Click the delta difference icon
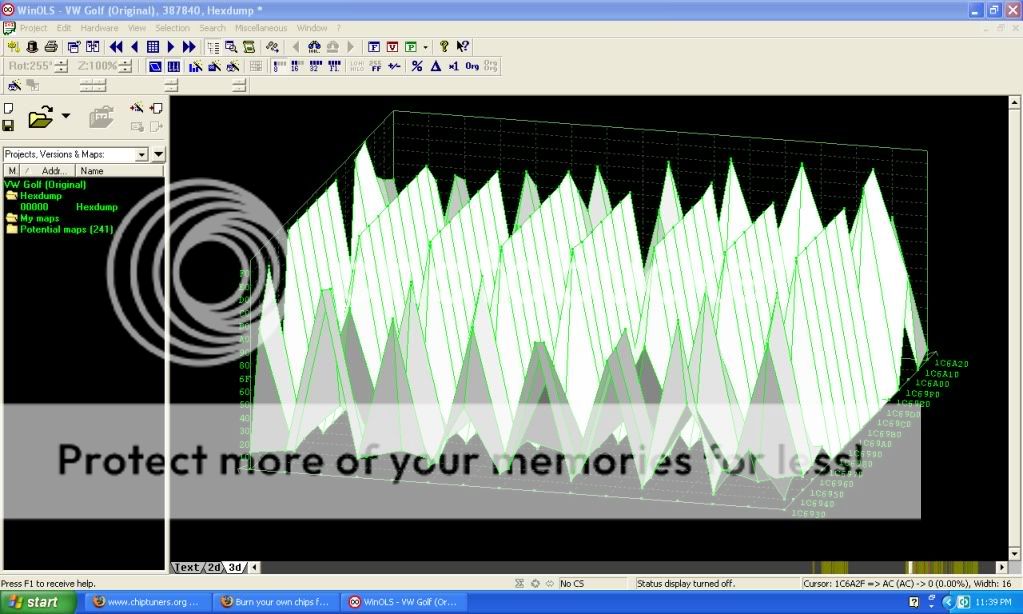 point(435,66)
